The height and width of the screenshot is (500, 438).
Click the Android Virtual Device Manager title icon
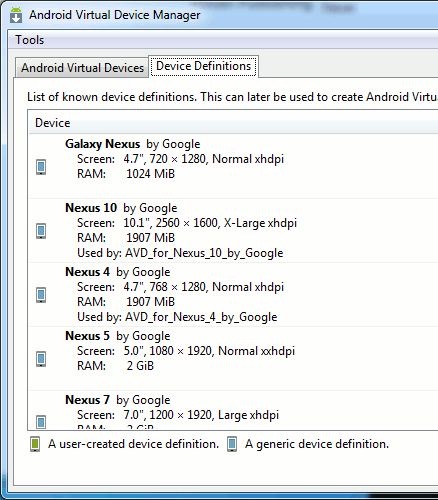(x=16, y=15)
